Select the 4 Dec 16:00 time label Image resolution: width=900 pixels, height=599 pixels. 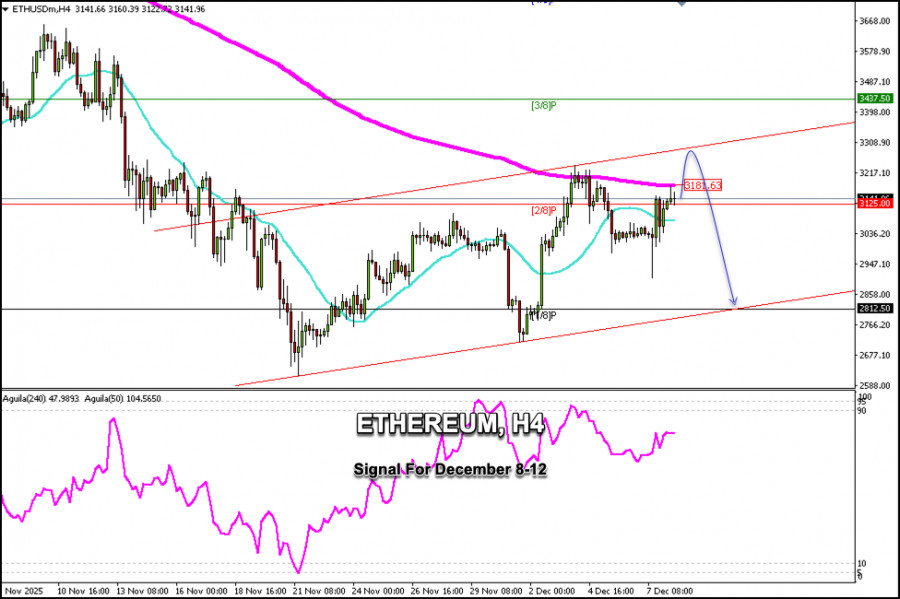pos(611,591)
